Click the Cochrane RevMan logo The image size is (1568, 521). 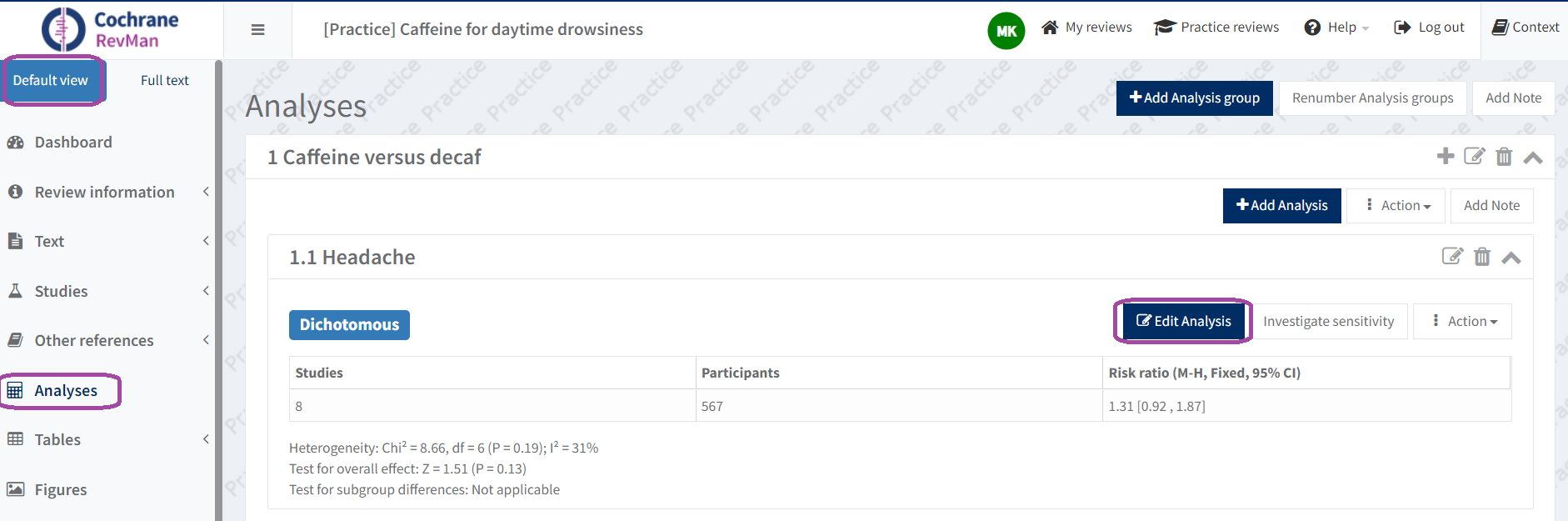111,29
